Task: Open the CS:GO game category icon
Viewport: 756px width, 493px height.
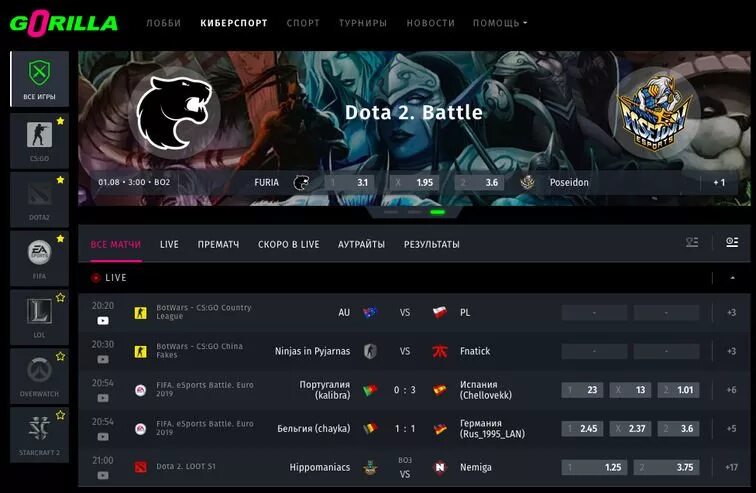Action: (40, 135)
